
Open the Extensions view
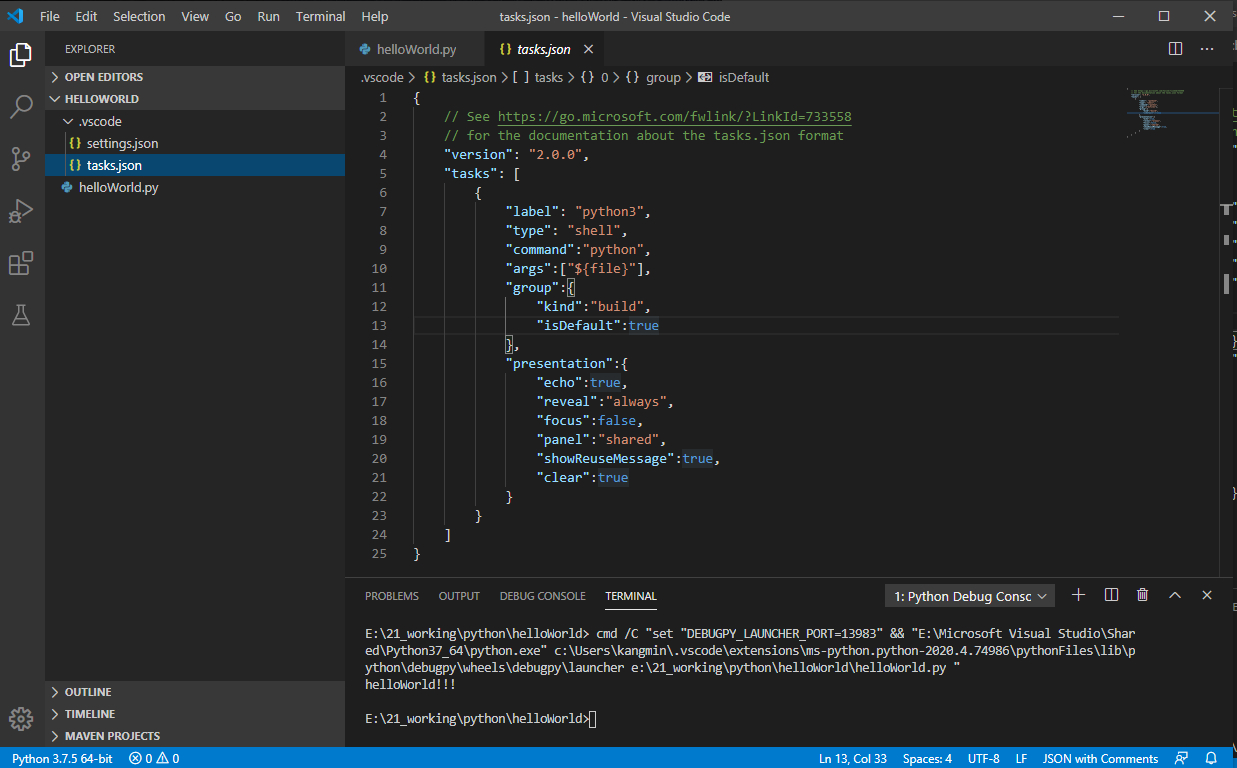pyautogui.click(x=21, y=263)
